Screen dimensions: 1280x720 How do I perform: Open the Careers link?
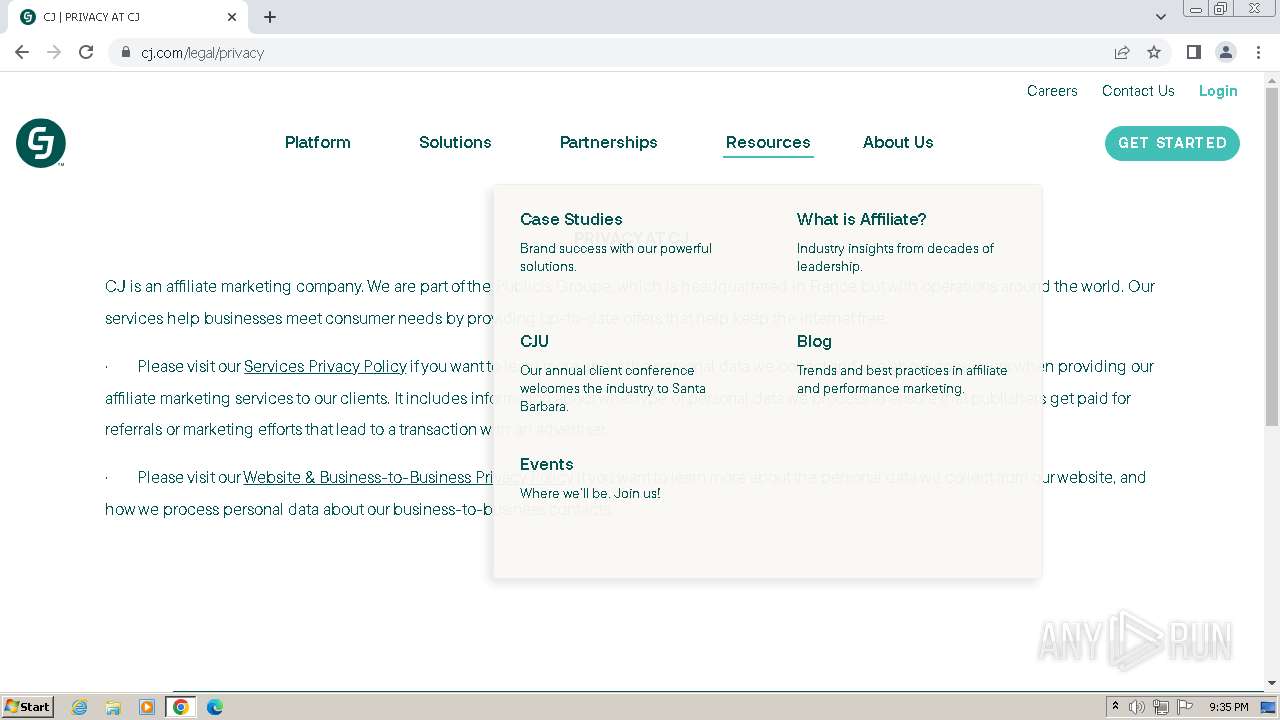pos(1052,90)
